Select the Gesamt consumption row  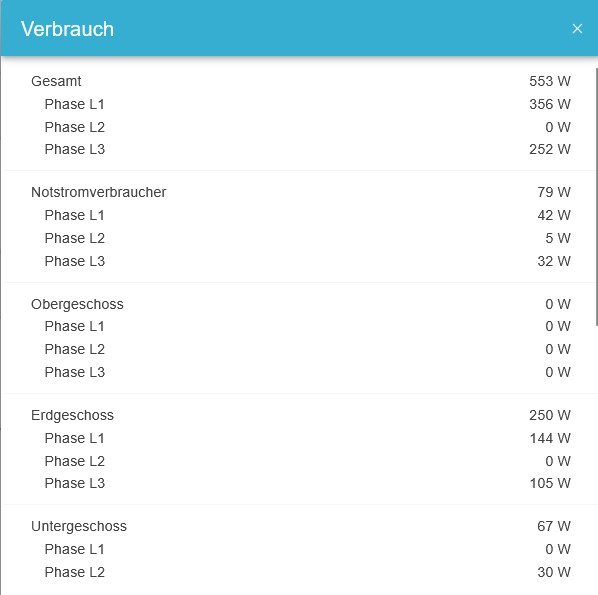301,81
